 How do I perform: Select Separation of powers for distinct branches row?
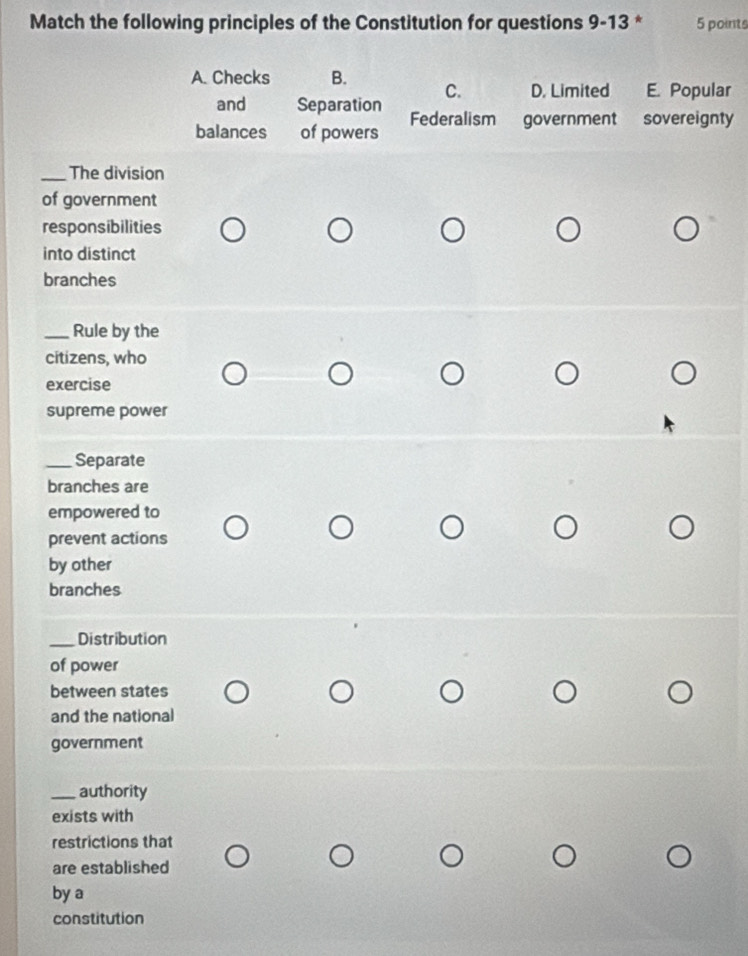[342, 232]
